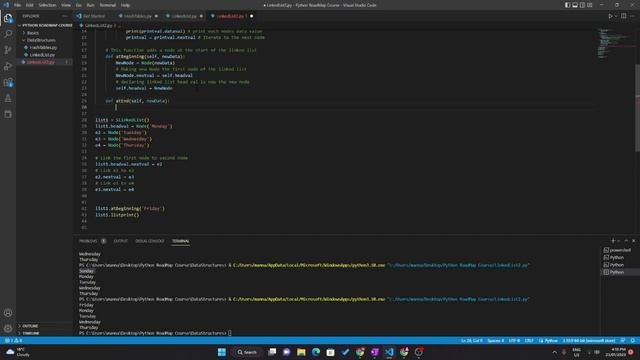Image resolution: width=640 pixels, height=360 pixels.
Task: Open the Run menu
Action: (90, 5)
